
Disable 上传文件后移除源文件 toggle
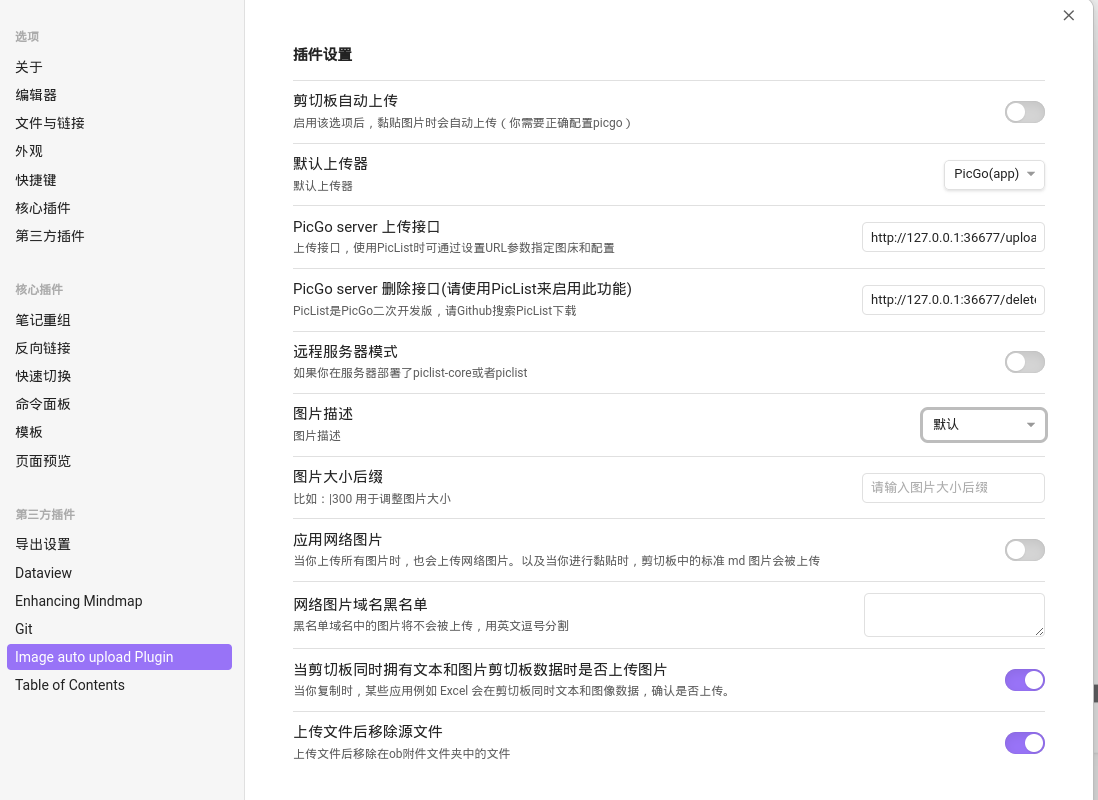pyautogui.click(x=1024, y=742)
